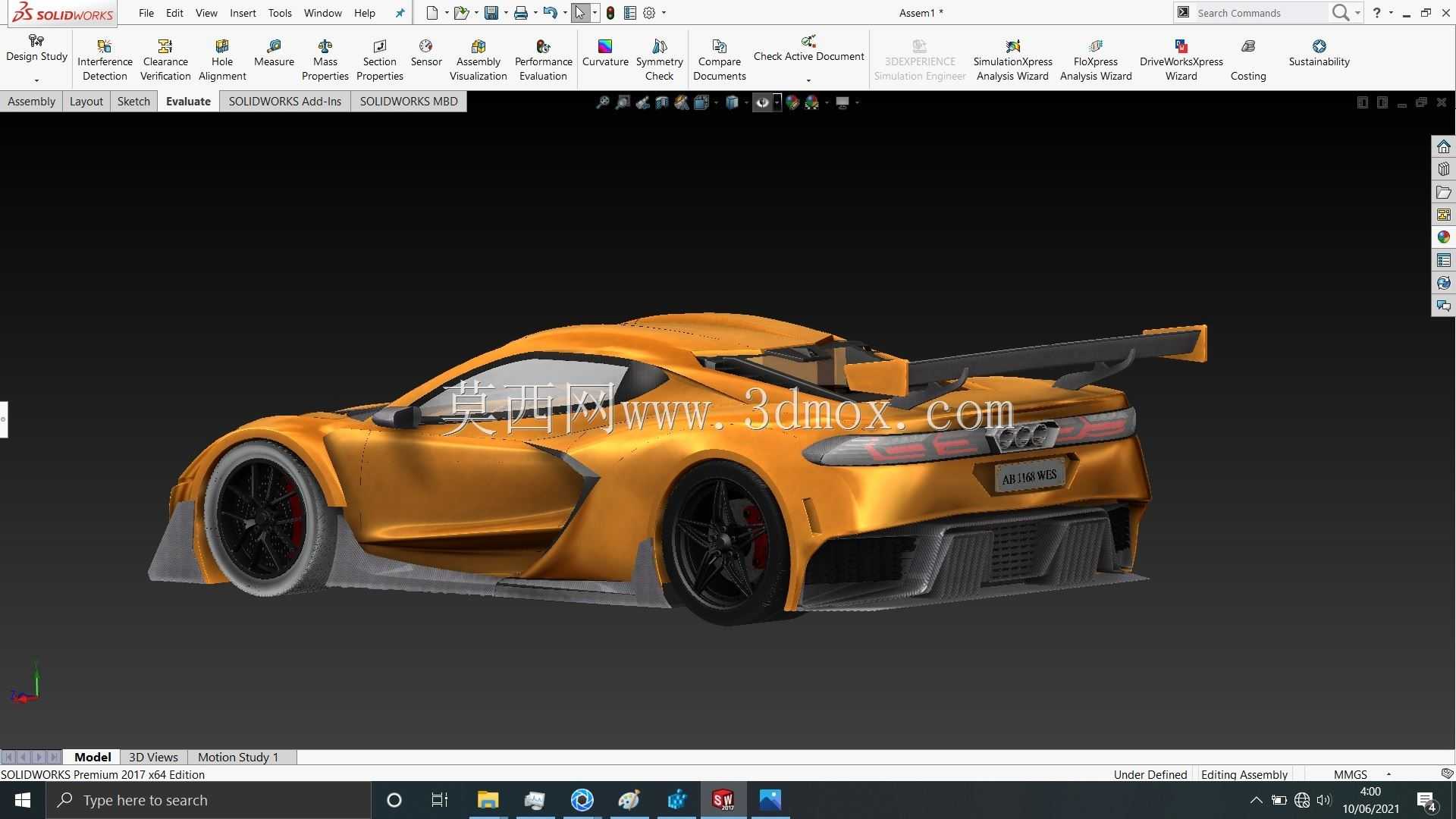Switch to the Assembly tab

(31, 102)
